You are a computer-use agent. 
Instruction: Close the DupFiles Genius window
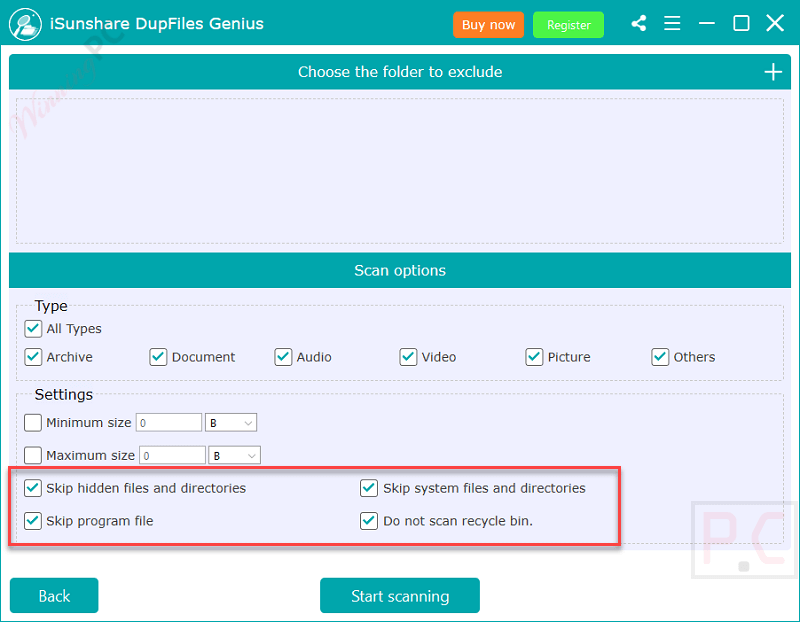pyautogui.click(x=775, y=23)
